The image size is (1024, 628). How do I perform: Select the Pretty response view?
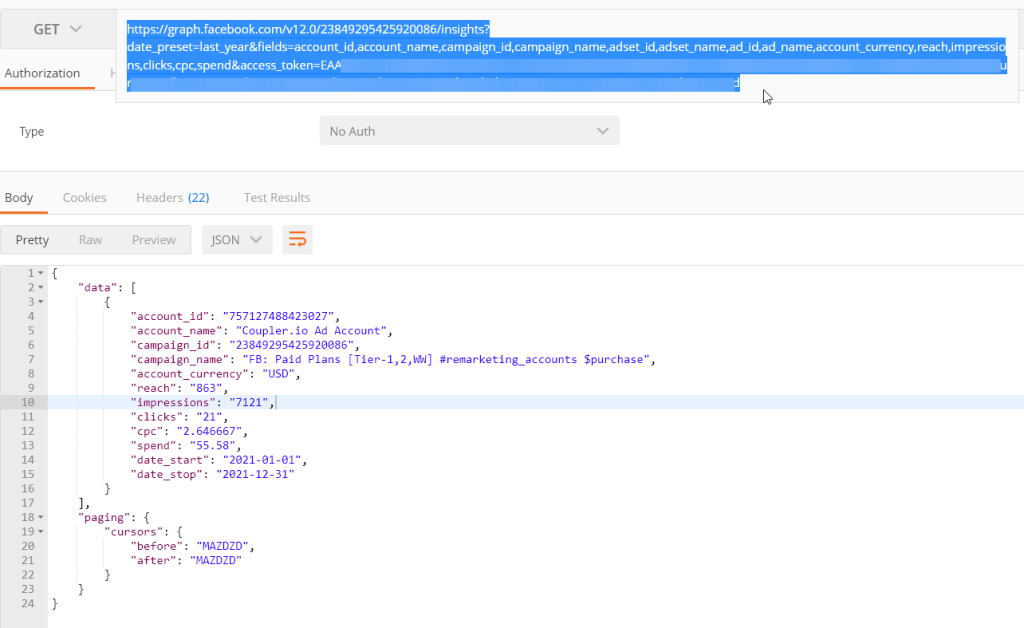coord(32,239)
